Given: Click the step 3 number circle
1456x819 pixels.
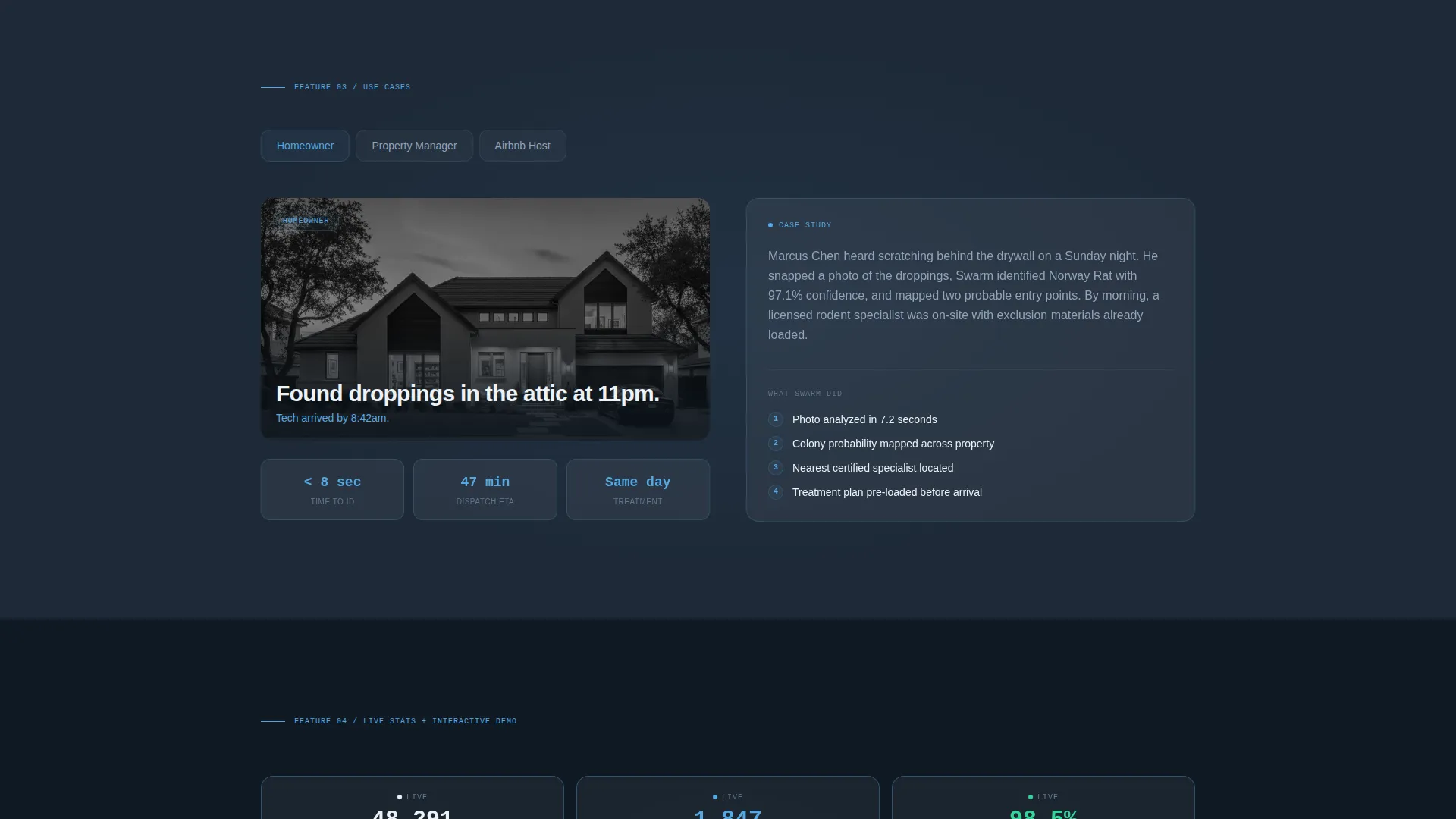Looking at the screenshot, I should pyautogui.click(x=776, y=468).
